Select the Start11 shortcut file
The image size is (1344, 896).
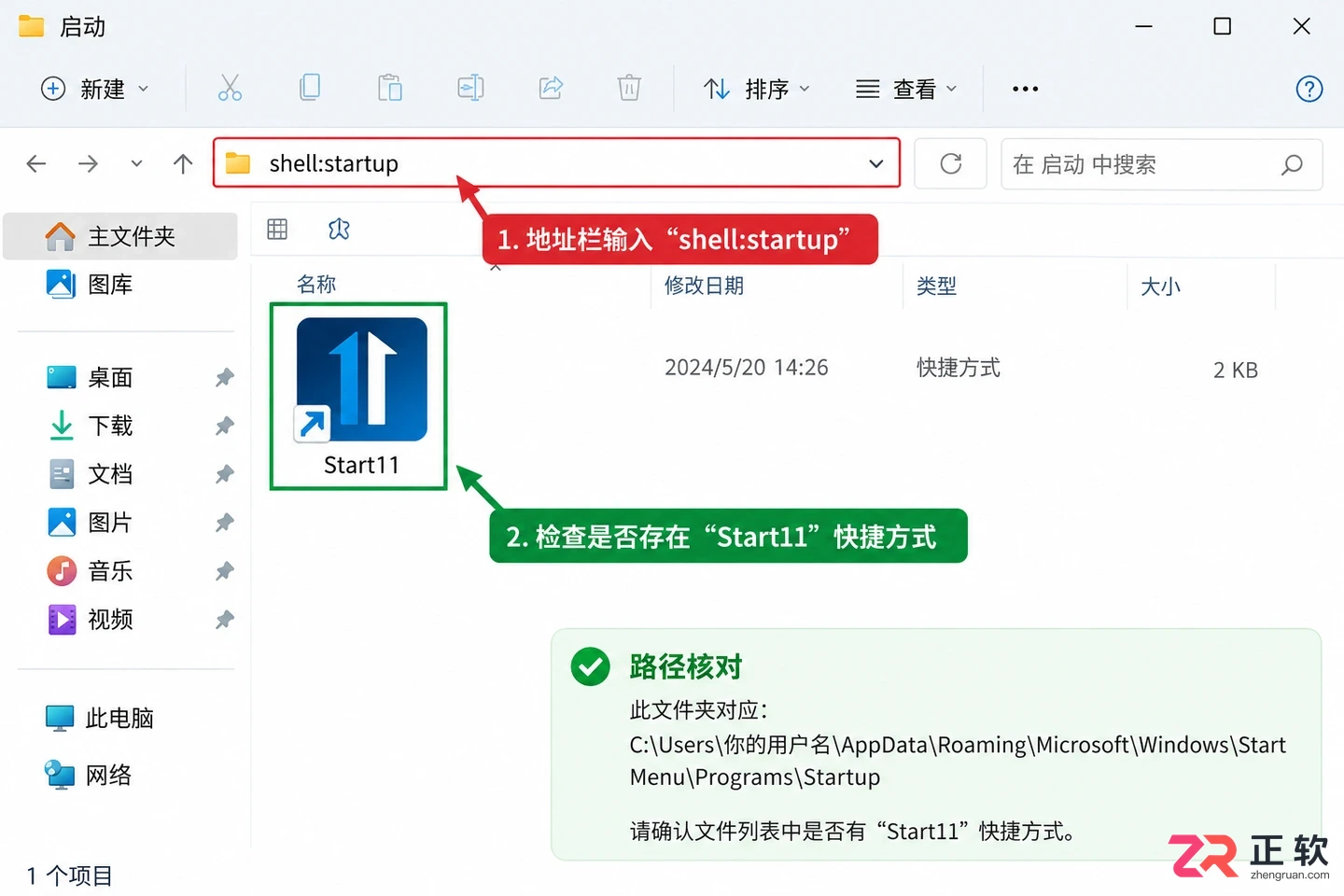pyautogui.click(x=359, y=396)
